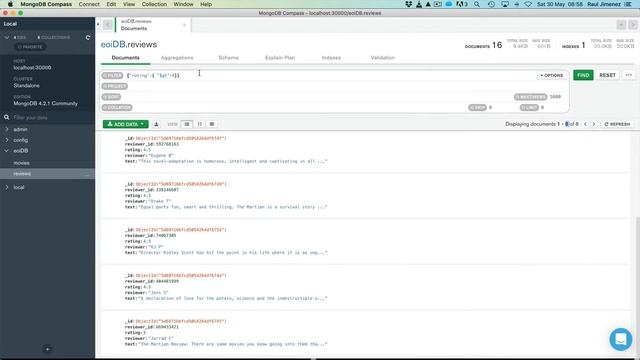Click the tab-scroll right arrow at top right

pyautogui.click(x=633, y=25)
